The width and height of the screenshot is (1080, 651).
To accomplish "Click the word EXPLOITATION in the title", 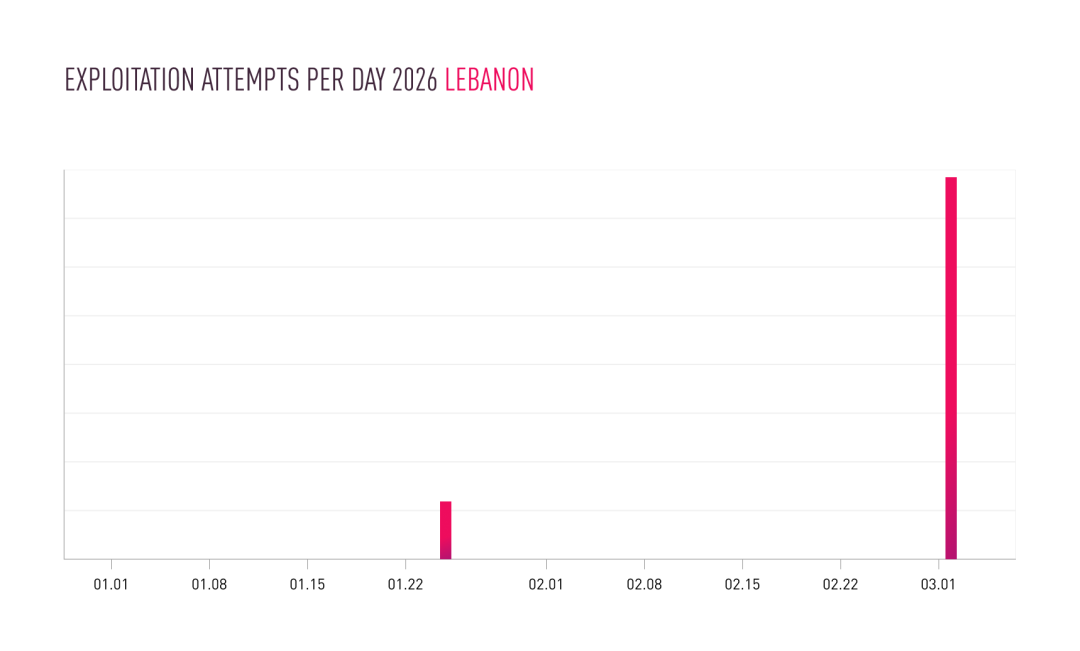I will pos(129,81).
